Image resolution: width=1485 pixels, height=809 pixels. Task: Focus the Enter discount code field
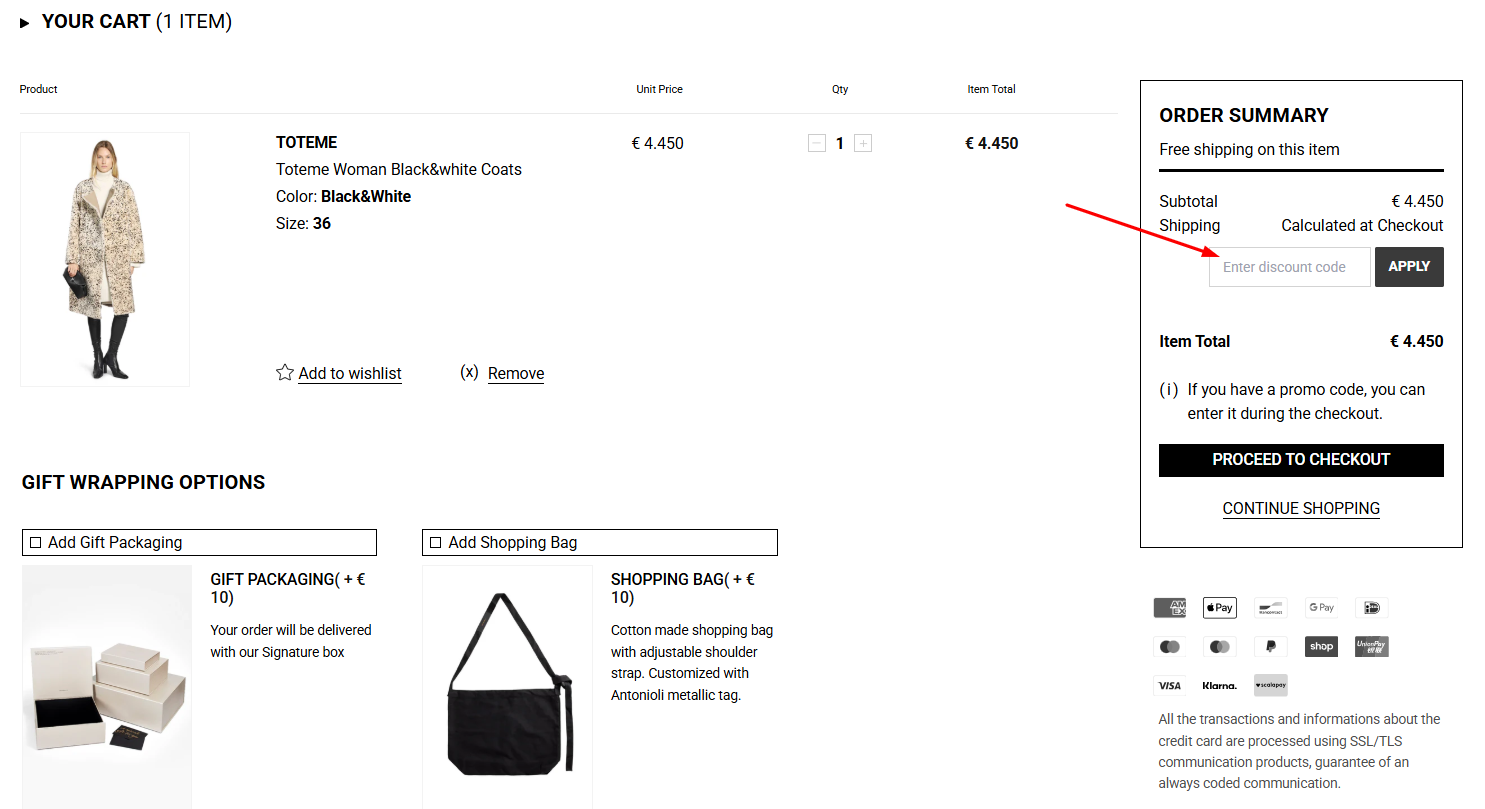click(1289, 267)
